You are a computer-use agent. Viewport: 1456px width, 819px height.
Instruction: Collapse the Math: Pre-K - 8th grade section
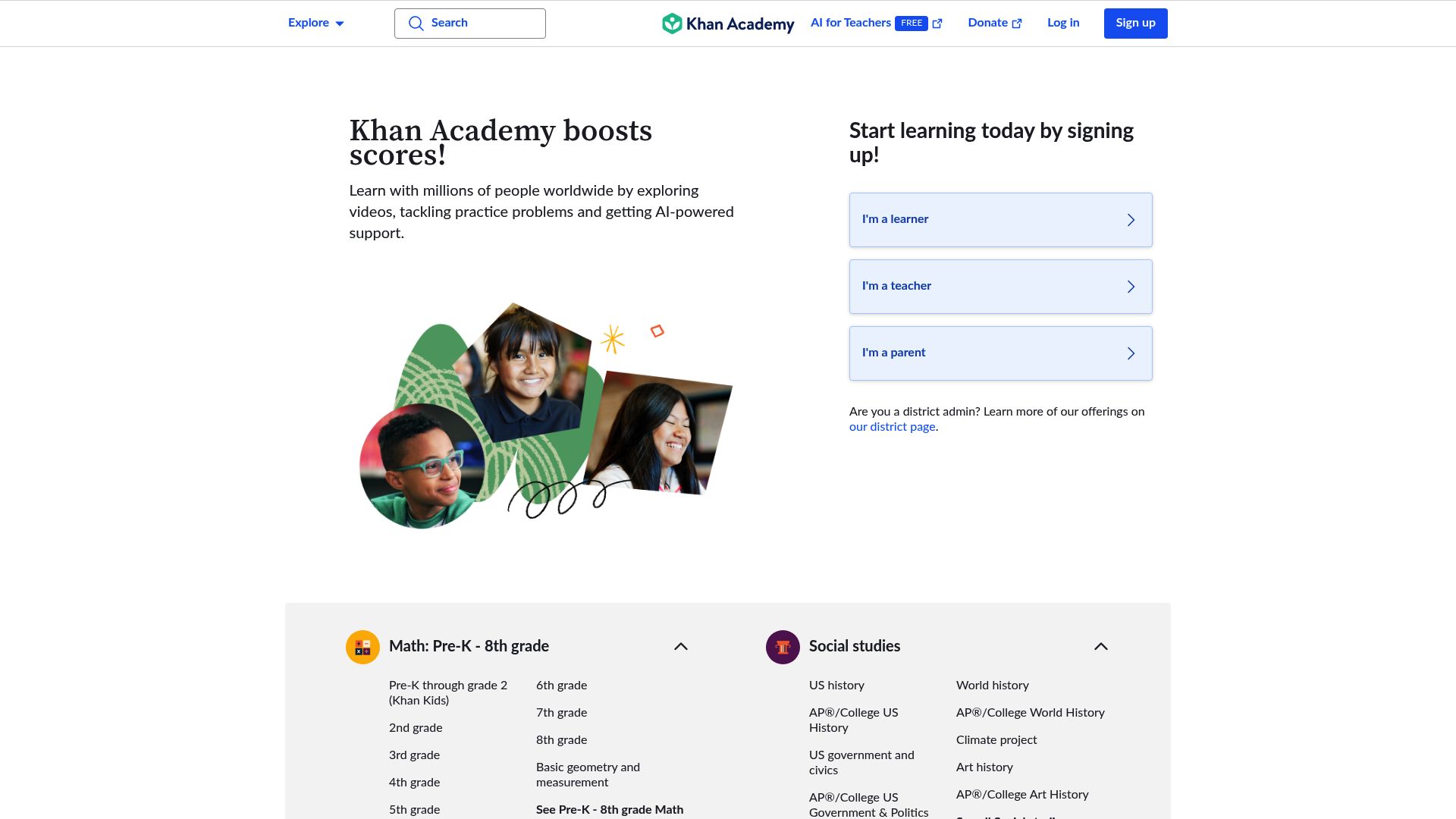pos(681,647)
